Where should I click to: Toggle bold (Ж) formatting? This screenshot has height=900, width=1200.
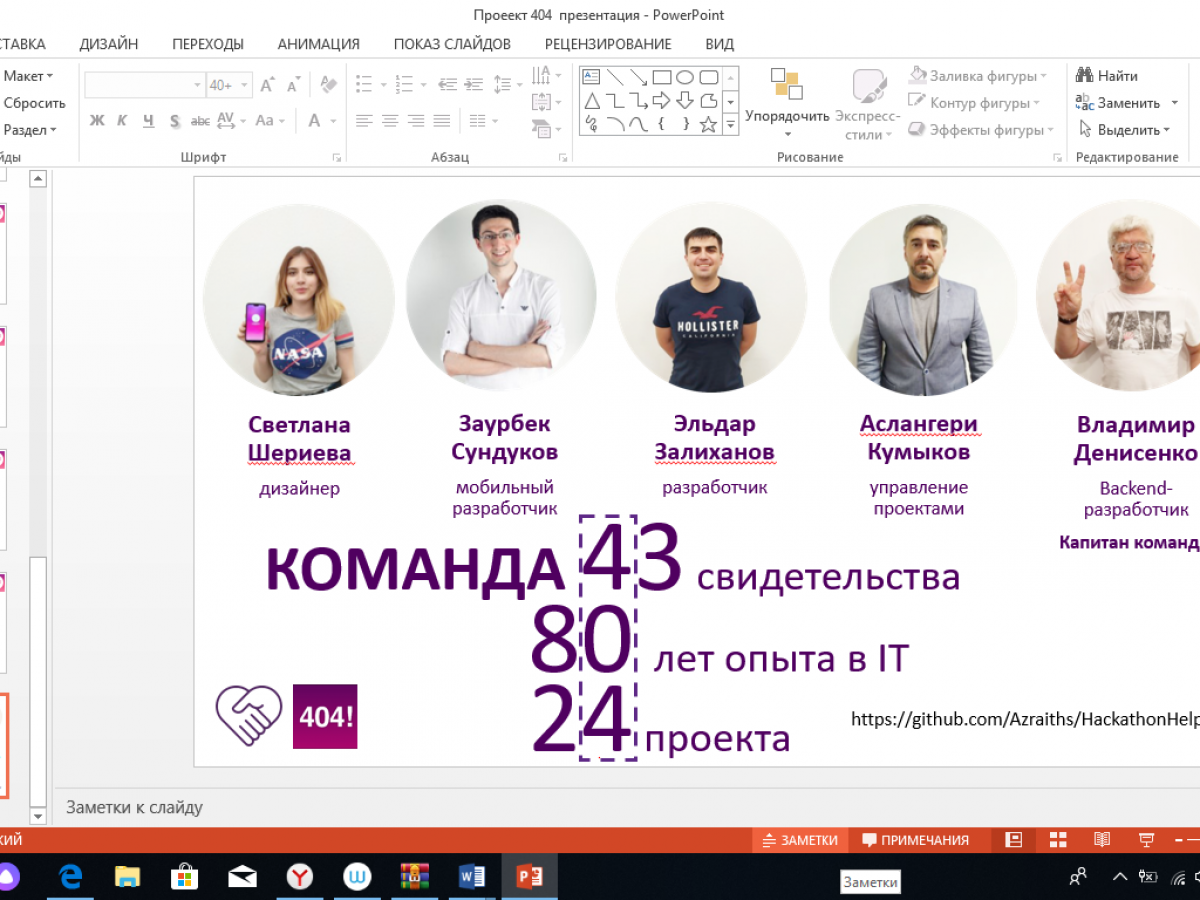point(97,121)
